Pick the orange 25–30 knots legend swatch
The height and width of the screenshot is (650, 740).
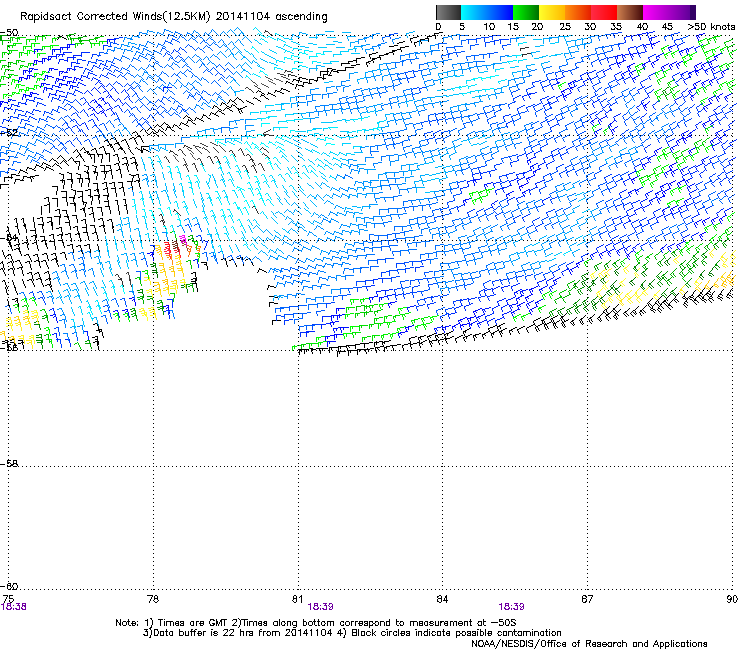click(x=578, y=12)
